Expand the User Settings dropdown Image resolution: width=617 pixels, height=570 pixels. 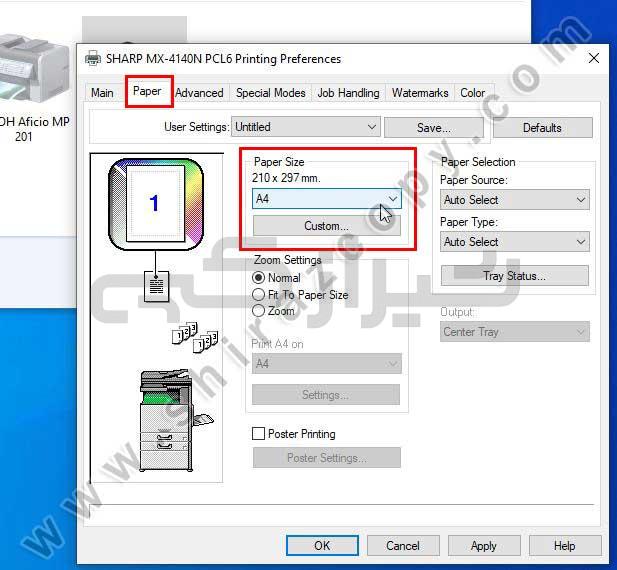[306, 127]
